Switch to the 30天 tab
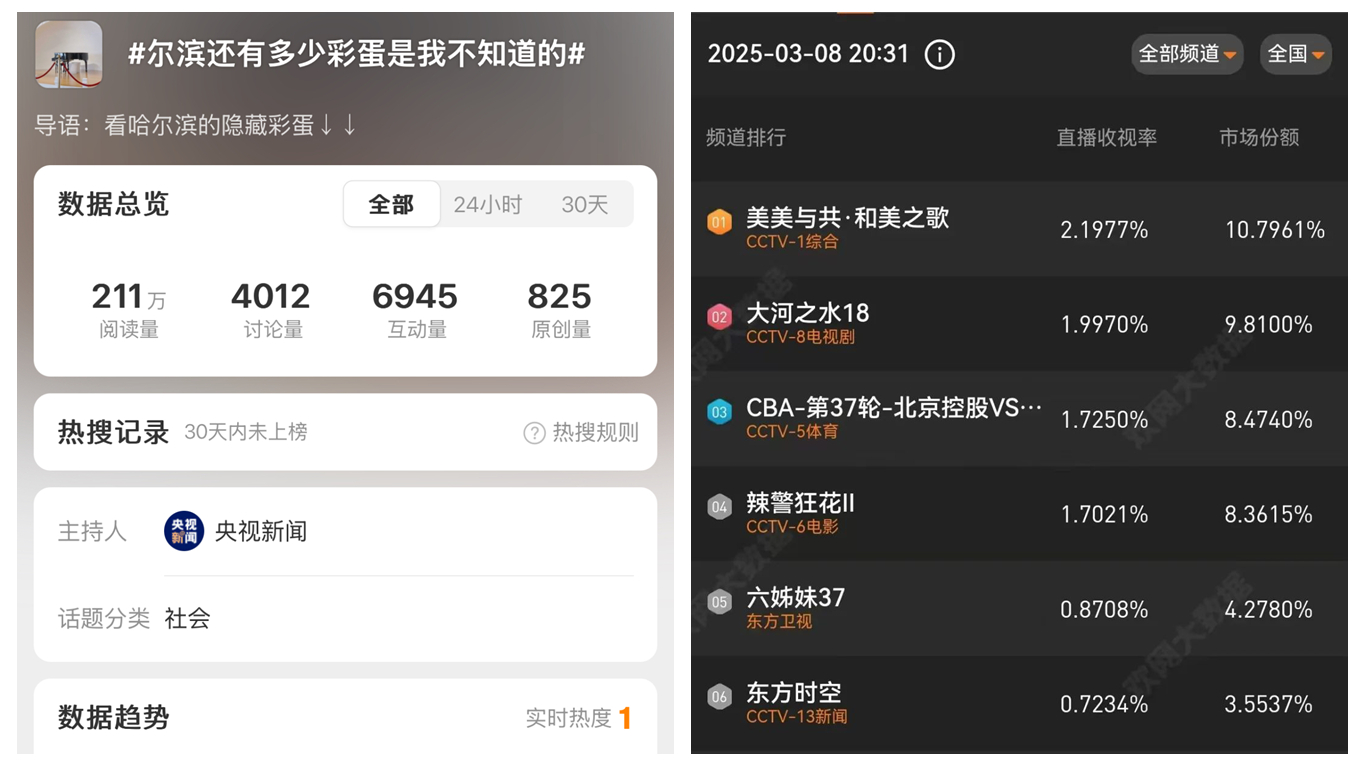The width and height of the screenshot is (1366, 768). [x=585, y=205]
